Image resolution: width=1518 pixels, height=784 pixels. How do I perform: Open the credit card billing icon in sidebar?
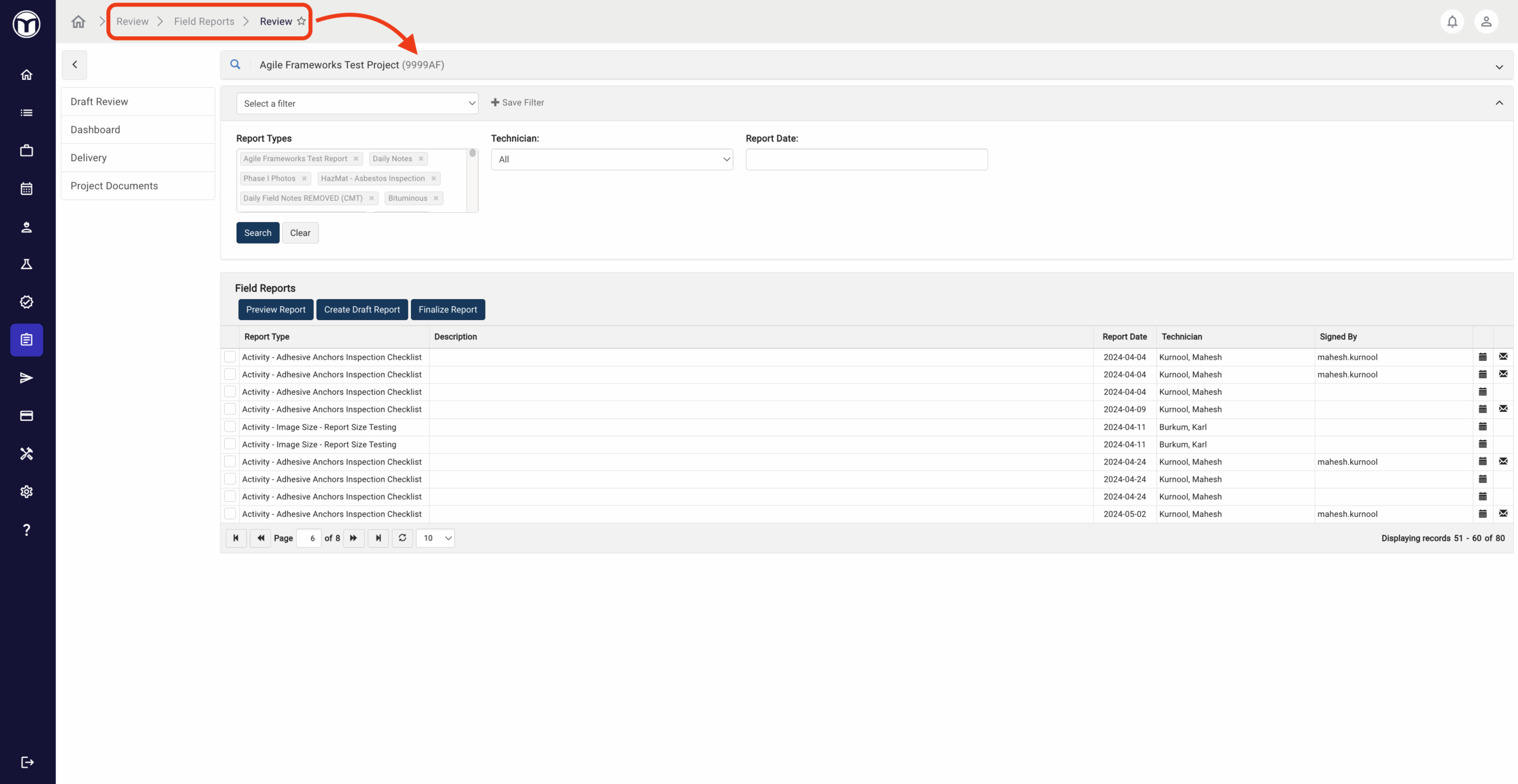26,416
